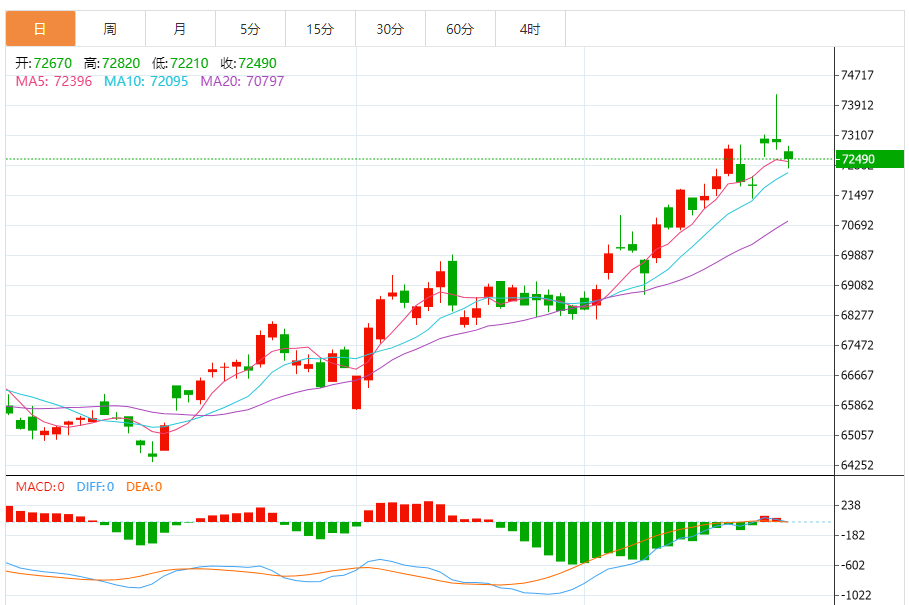Click the opening price 开:72670
This screenshot has height=605, width=909.
coord(43,63)
